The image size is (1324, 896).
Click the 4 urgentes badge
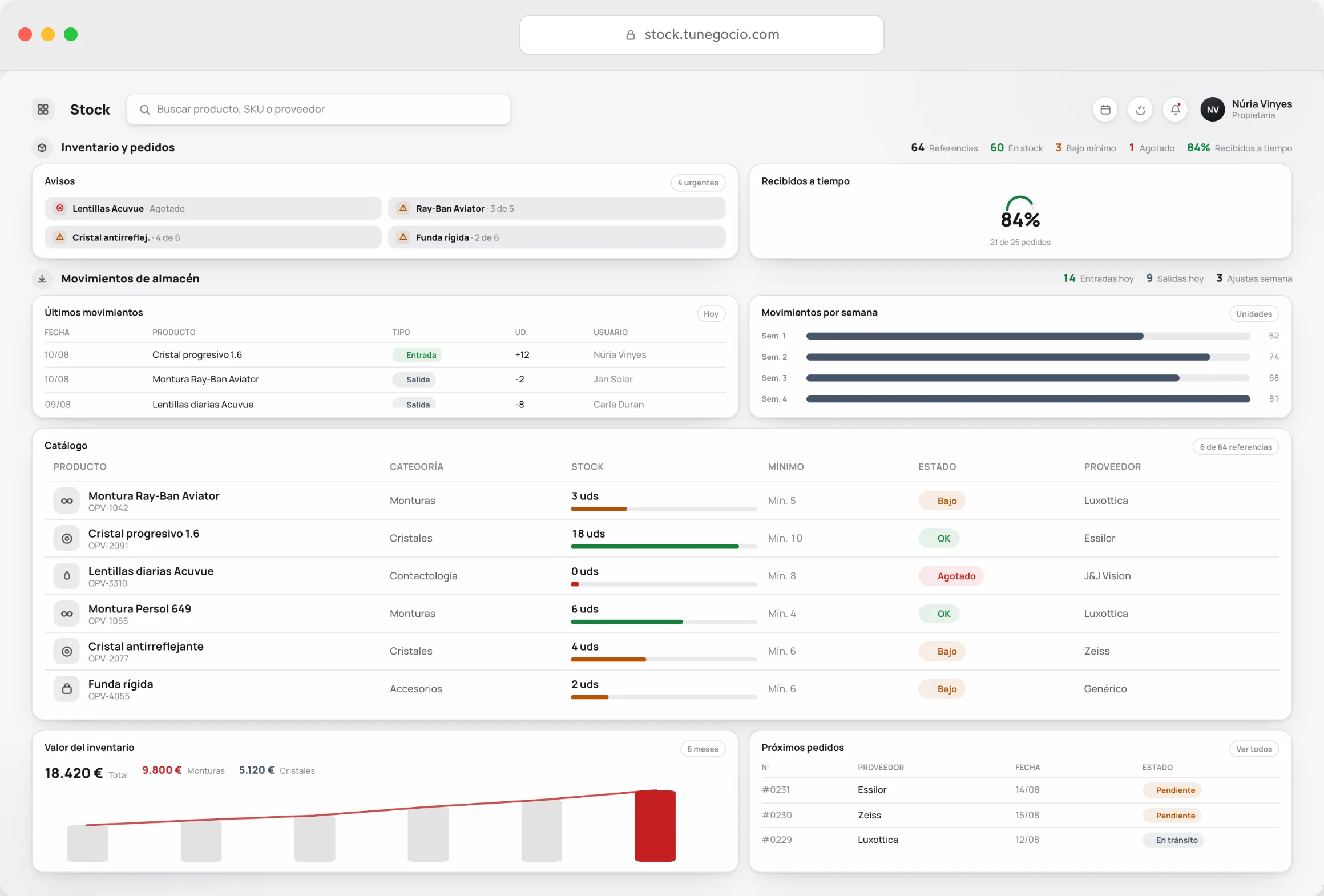pyautogui.click(x=698, y=183)
